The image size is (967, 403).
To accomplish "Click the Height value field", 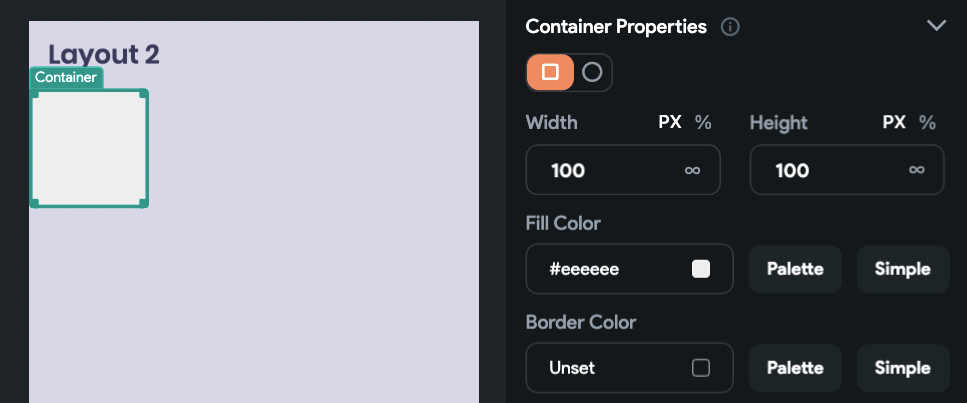I will coord(847,170).
